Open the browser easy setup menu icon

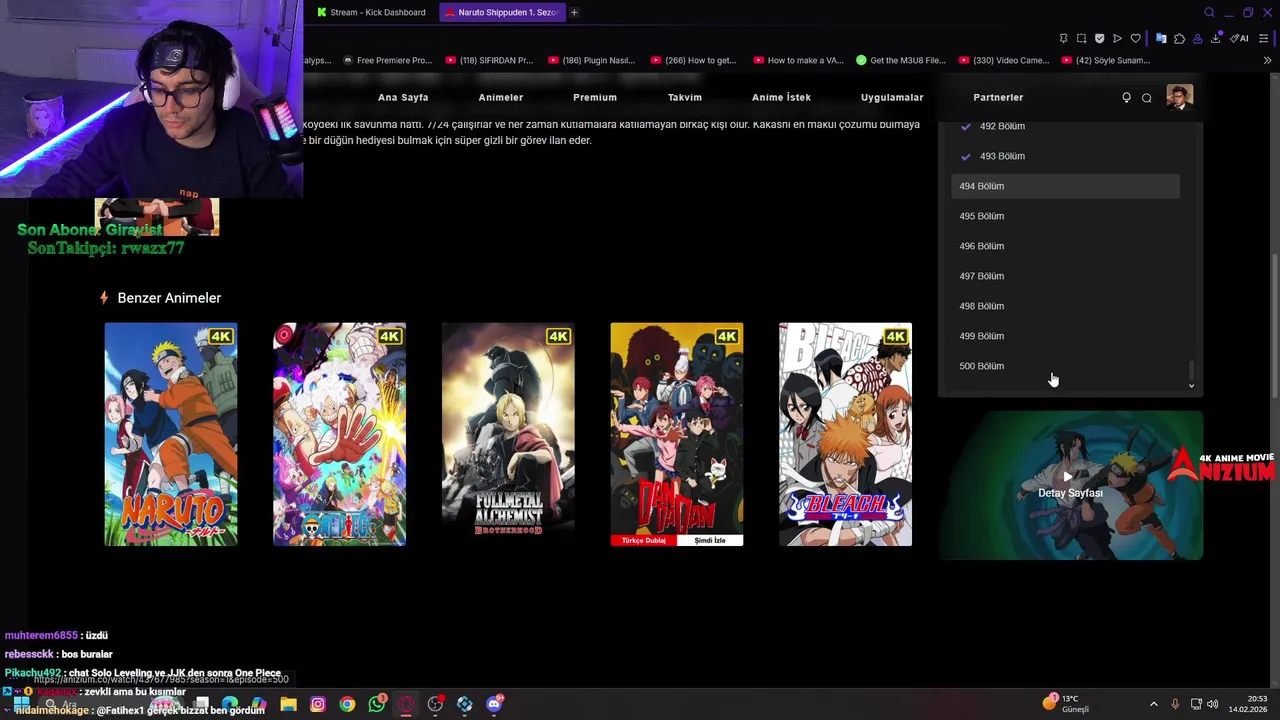tap(1263, 38)
